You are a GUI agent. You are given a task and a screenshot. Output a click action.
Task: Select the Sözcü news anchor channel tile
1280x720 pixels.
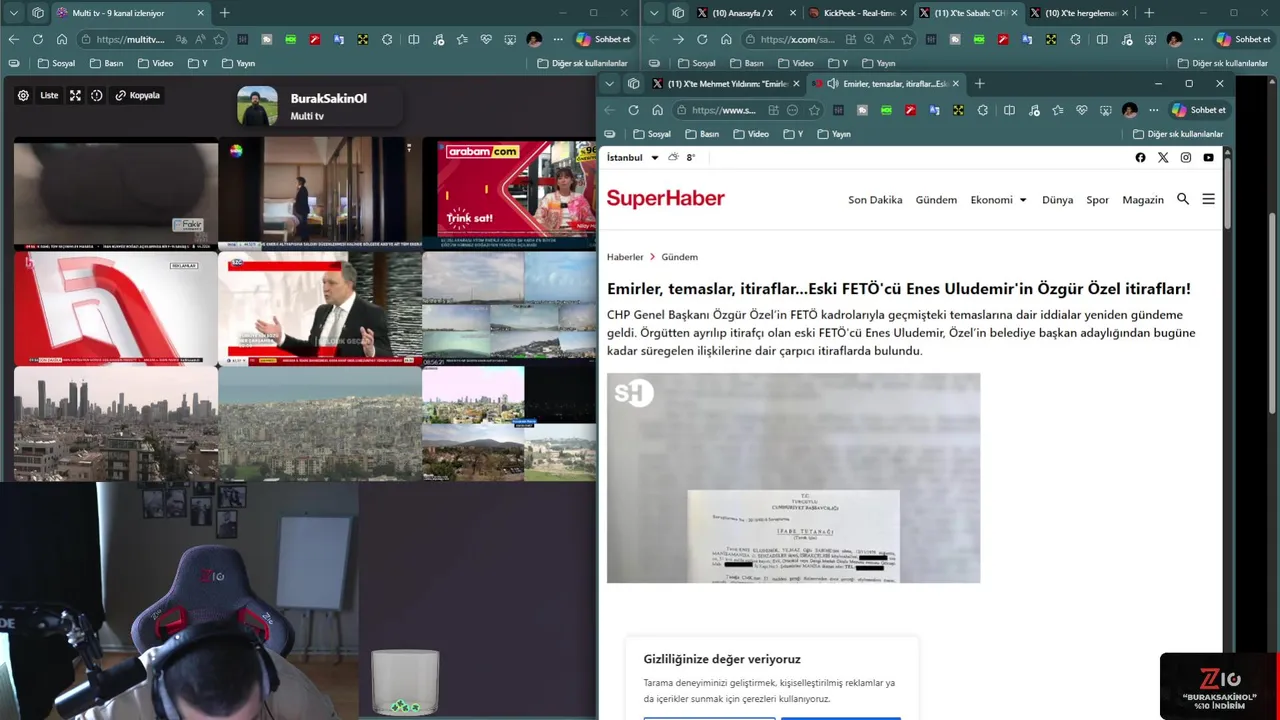[320, 308]
